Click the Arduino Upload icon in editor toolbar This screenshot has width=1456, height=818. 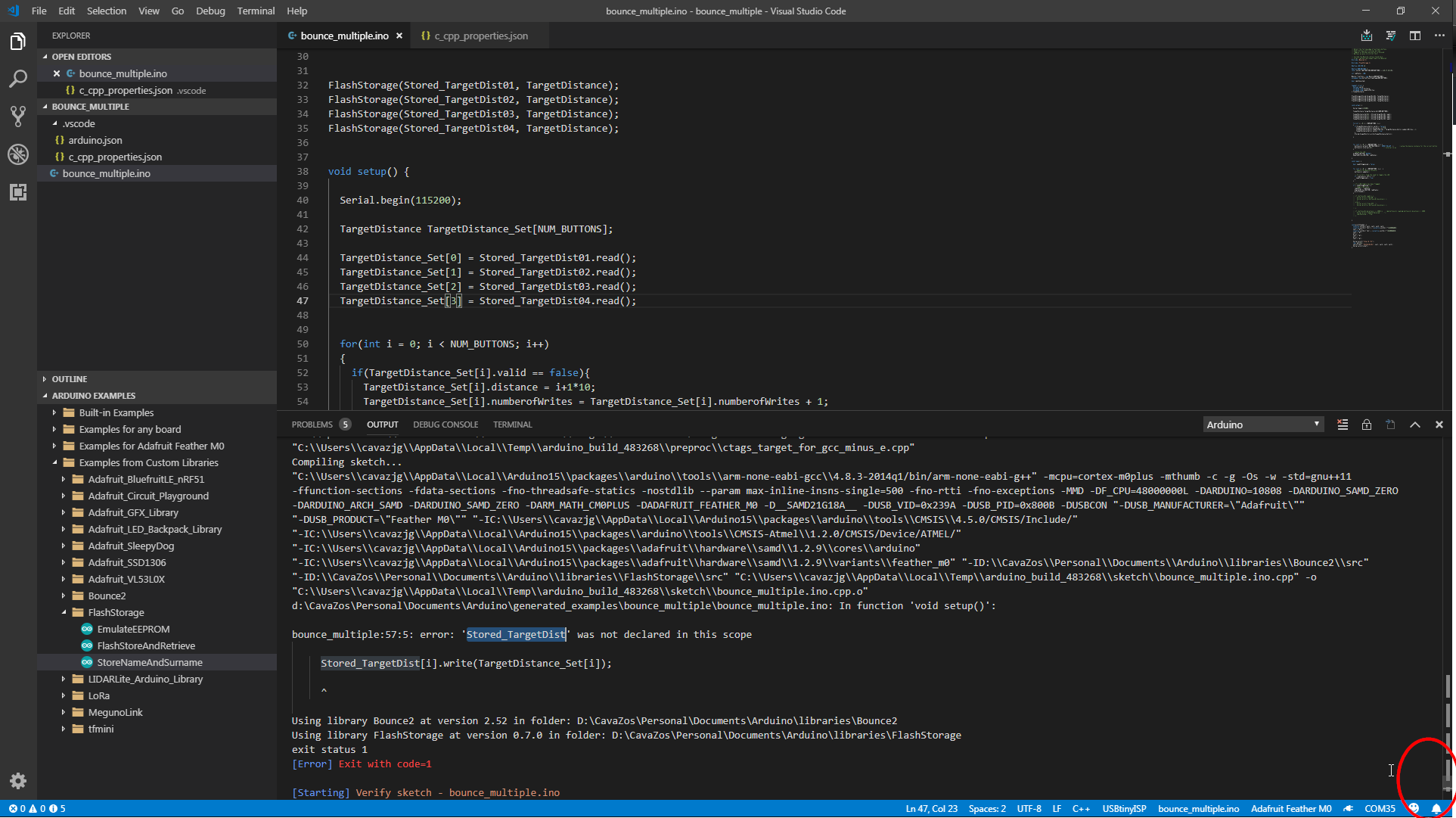[1366, 36]
